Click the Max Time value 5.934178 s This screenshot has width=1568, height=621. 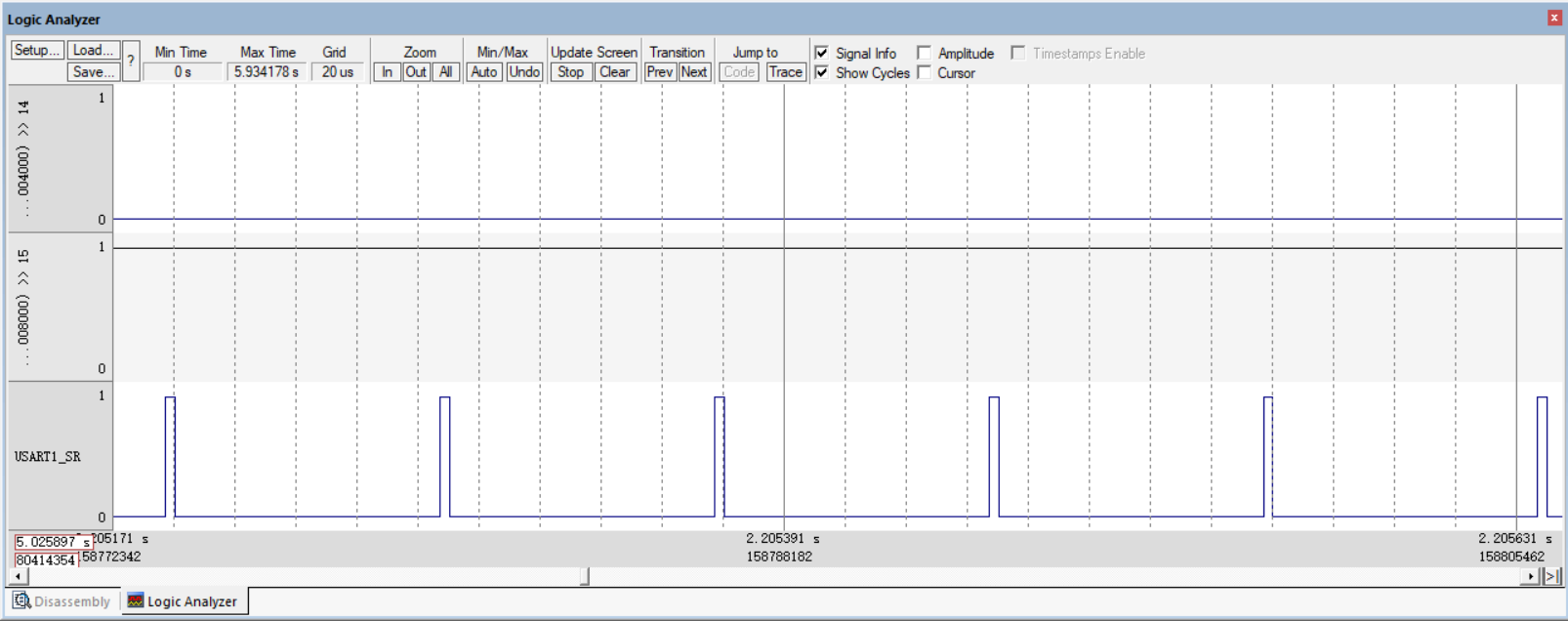tap(267, 71)
